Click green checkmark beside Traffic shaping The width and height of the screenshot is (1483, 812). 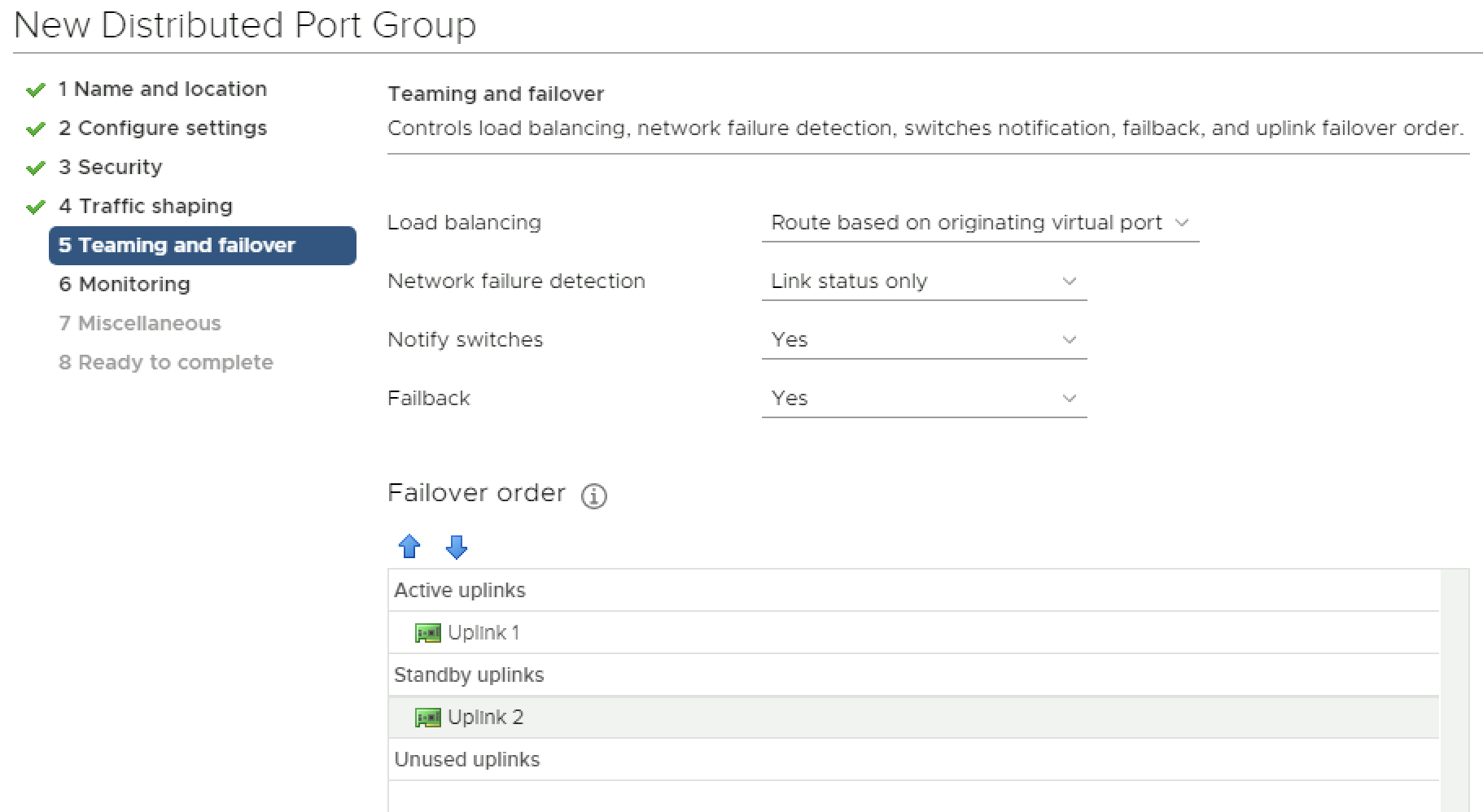pyautogui.click(x=35, y=207)
